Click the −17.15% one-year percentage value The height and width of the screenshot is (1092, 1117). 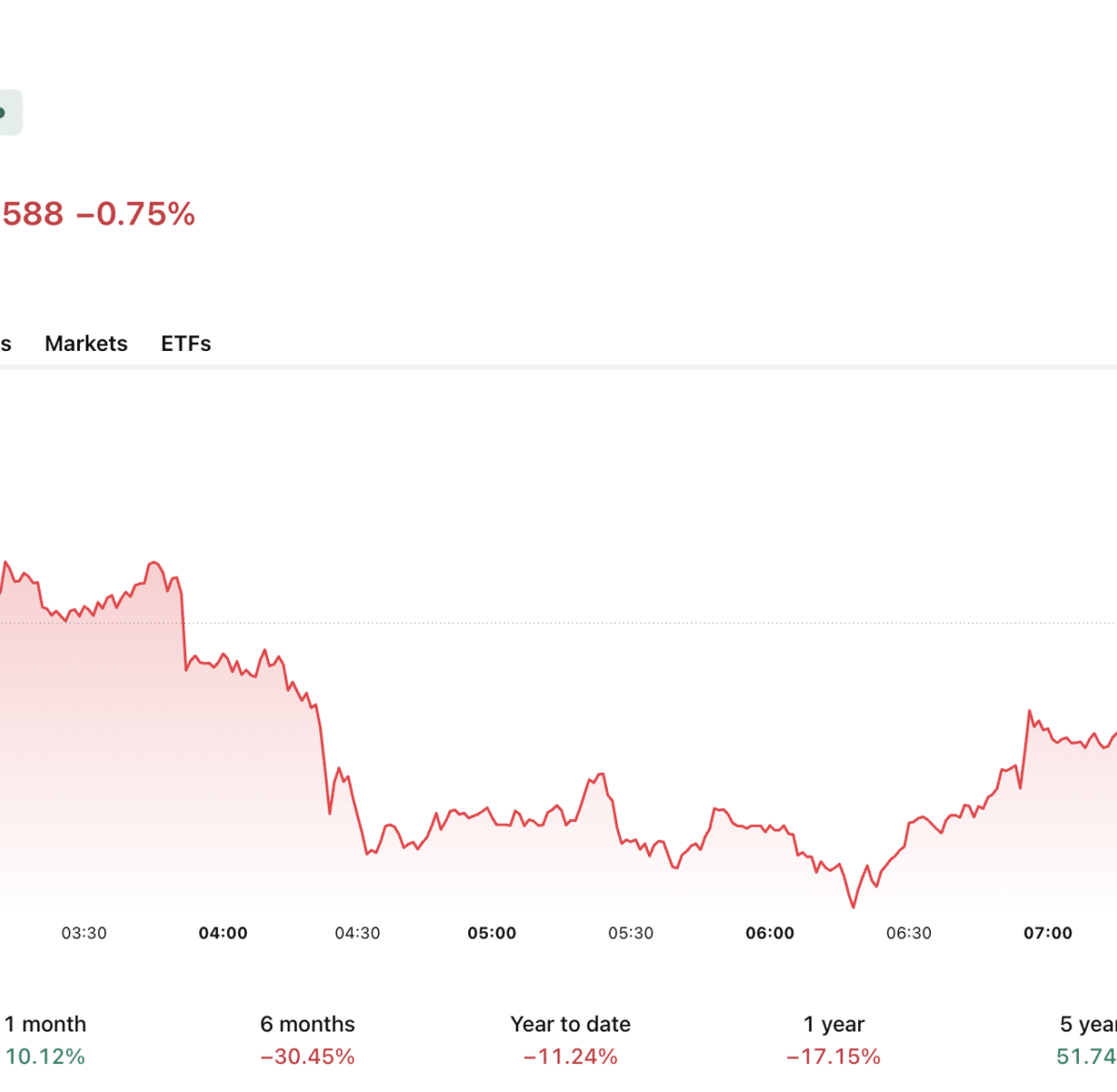(834, 1057)
